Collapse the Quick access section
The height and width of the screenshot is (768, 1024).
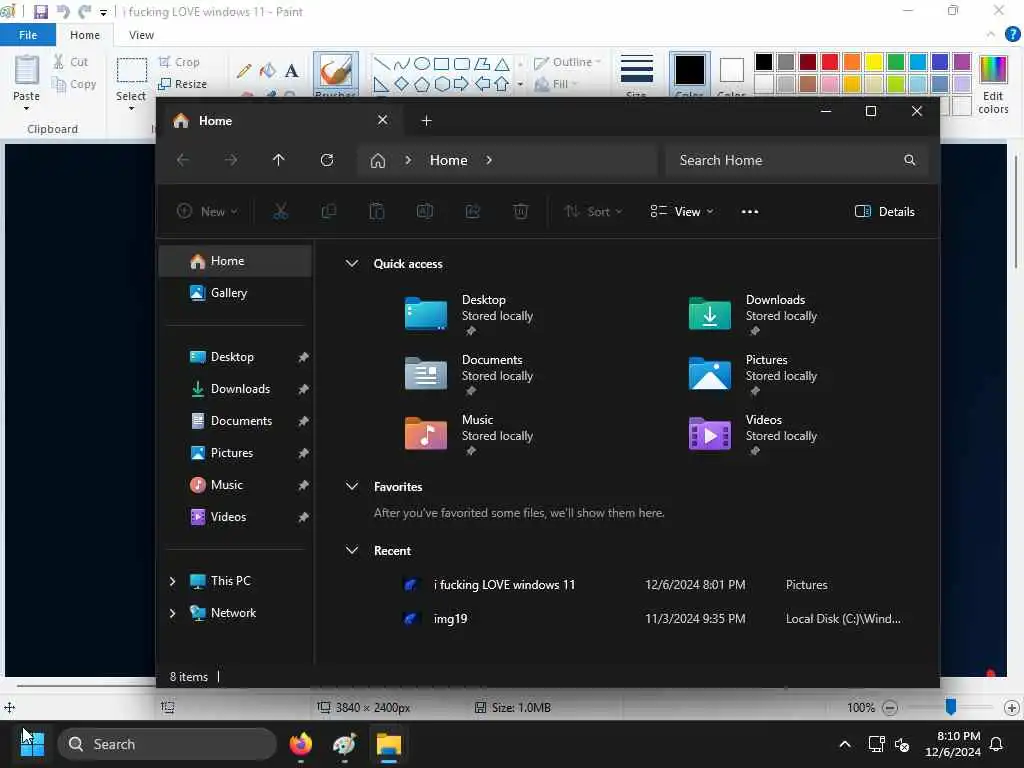pyautogui.click(x=351, y=263)
